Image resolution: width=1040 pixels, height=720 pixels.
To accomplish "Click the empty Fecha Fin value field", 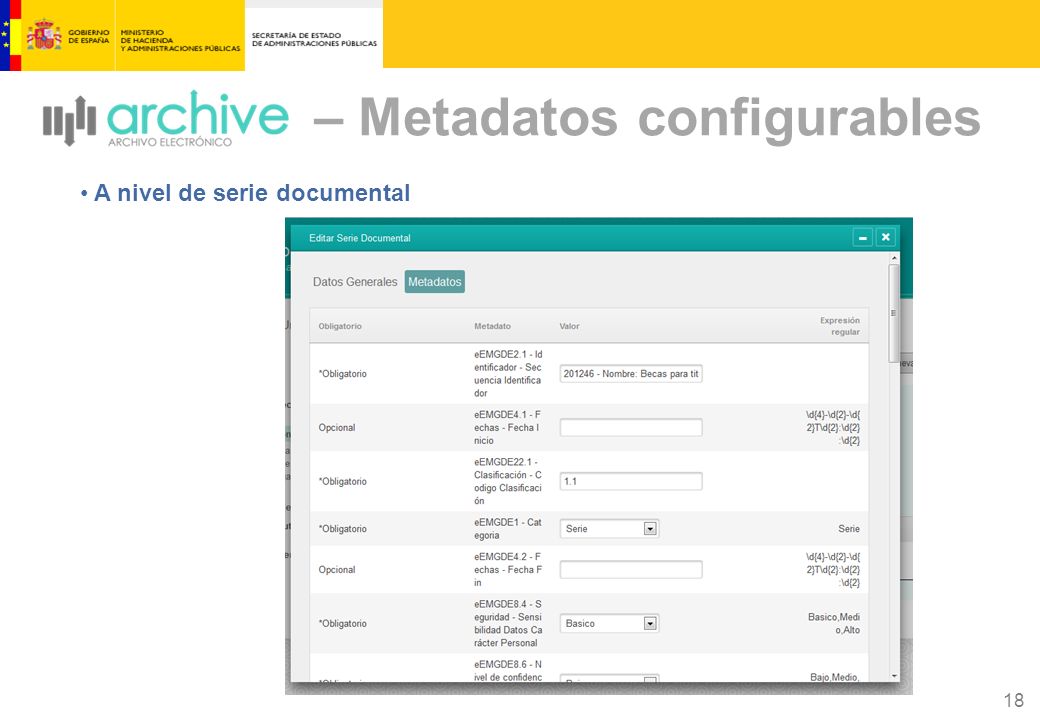I will point(631,570).
